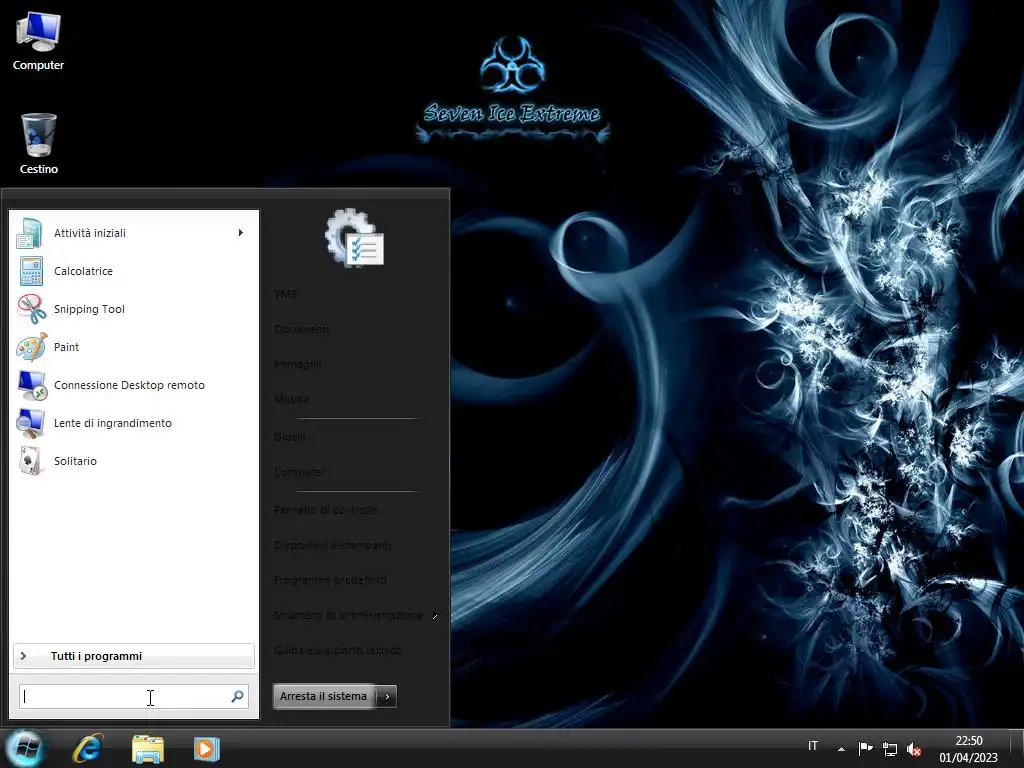Select the Paint label
1024x768 pixels.
[66, 347]
